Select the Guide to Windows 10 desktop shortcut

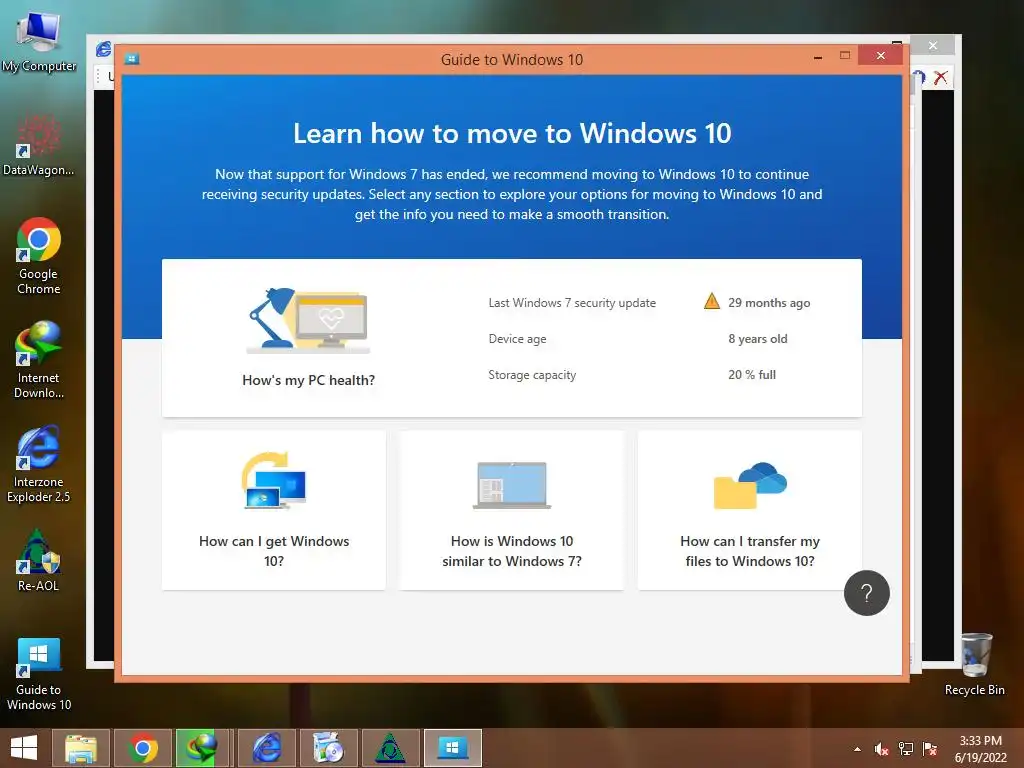[39, 674]
